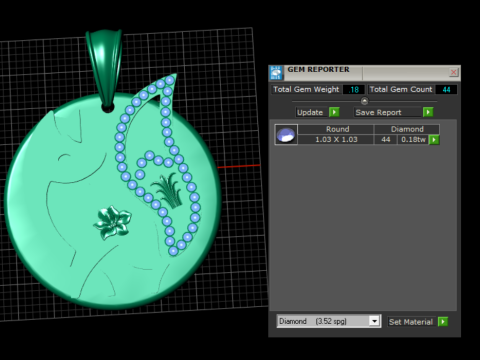The height and width of the screenshot is (360, 480).
Task: Click the gem quantity cell 44
Action: tap(386, 139)
